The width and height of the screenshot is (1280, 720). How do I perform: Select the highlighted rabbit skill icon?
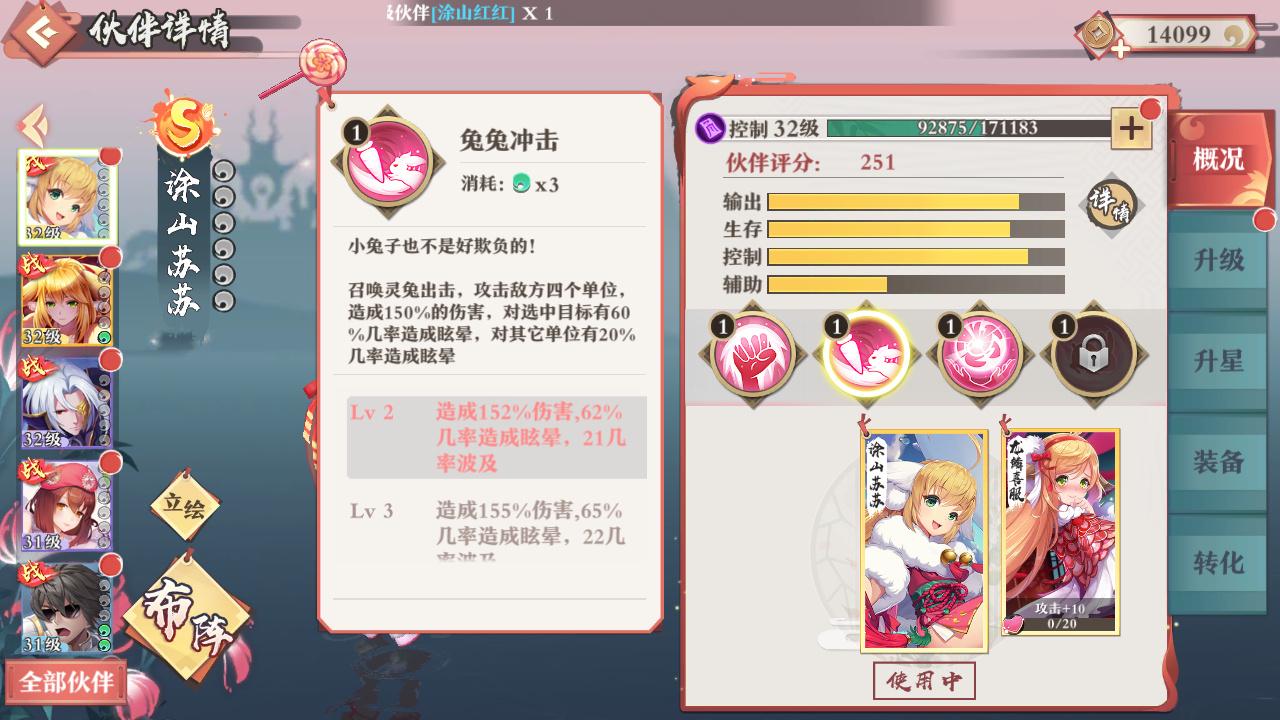(x=866, y=354)
